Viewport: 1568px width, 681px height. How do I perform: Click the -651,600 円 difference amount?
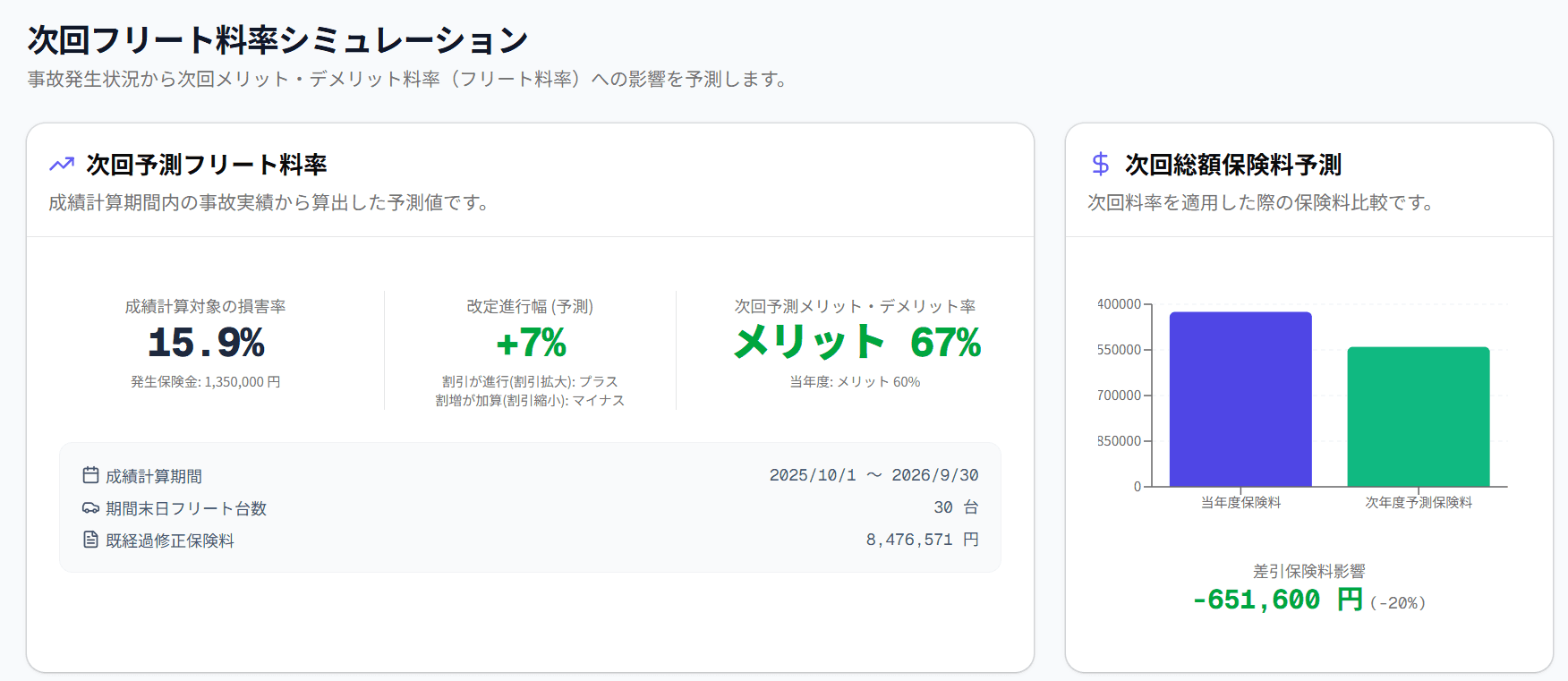(x=1278, y=600)
